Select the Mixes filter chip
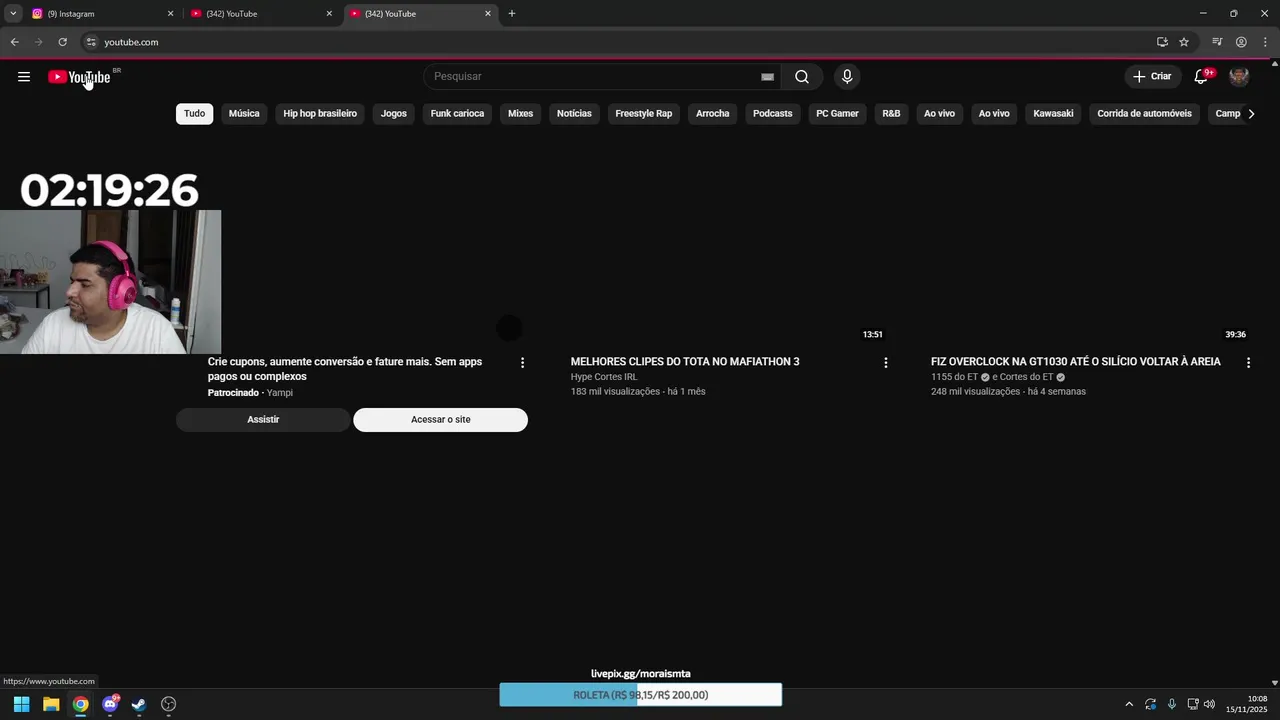Screen dimensions: 1280x720 [520, 114]
